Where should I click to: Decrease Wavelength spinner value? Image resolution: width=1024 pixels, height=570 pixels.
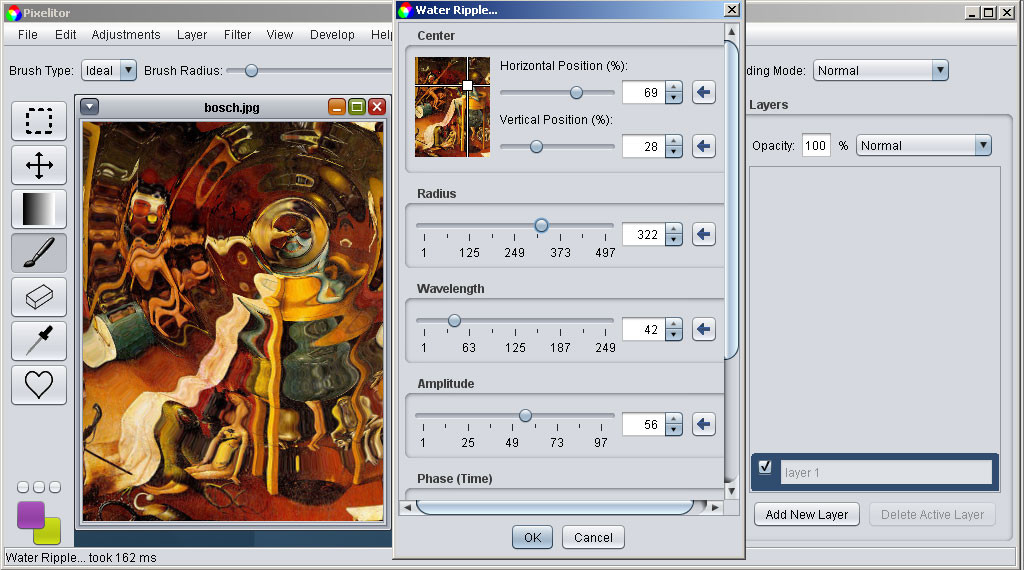674,335
